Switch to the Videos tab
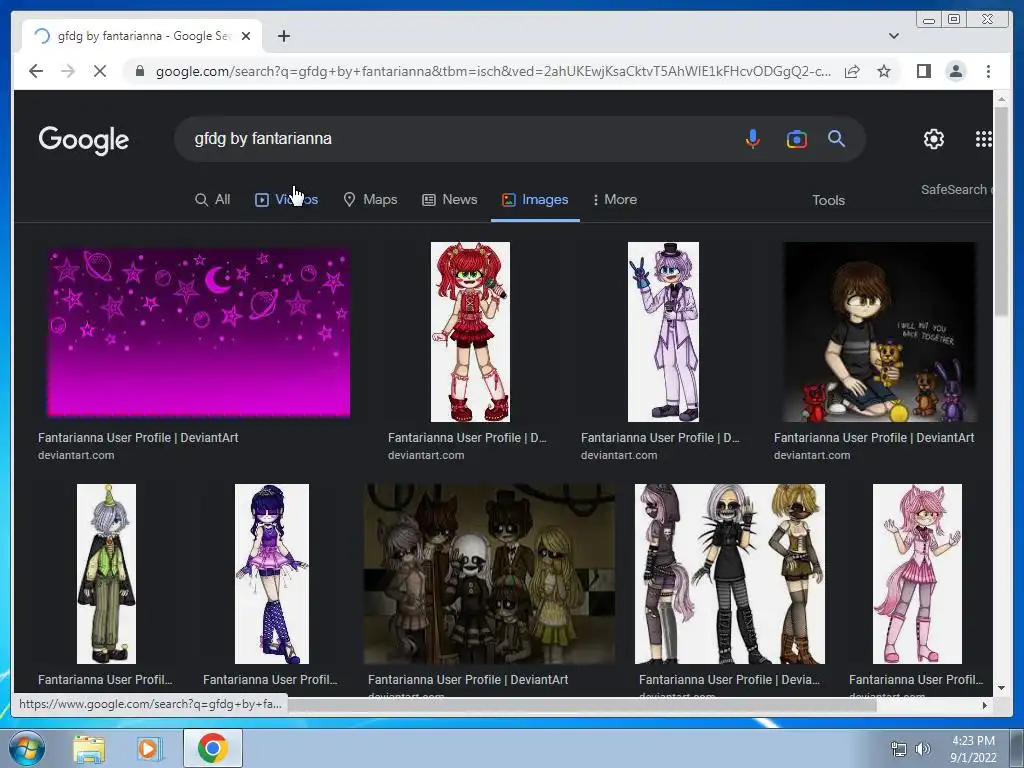1024x768 pixels. click(x=286, y=199)
